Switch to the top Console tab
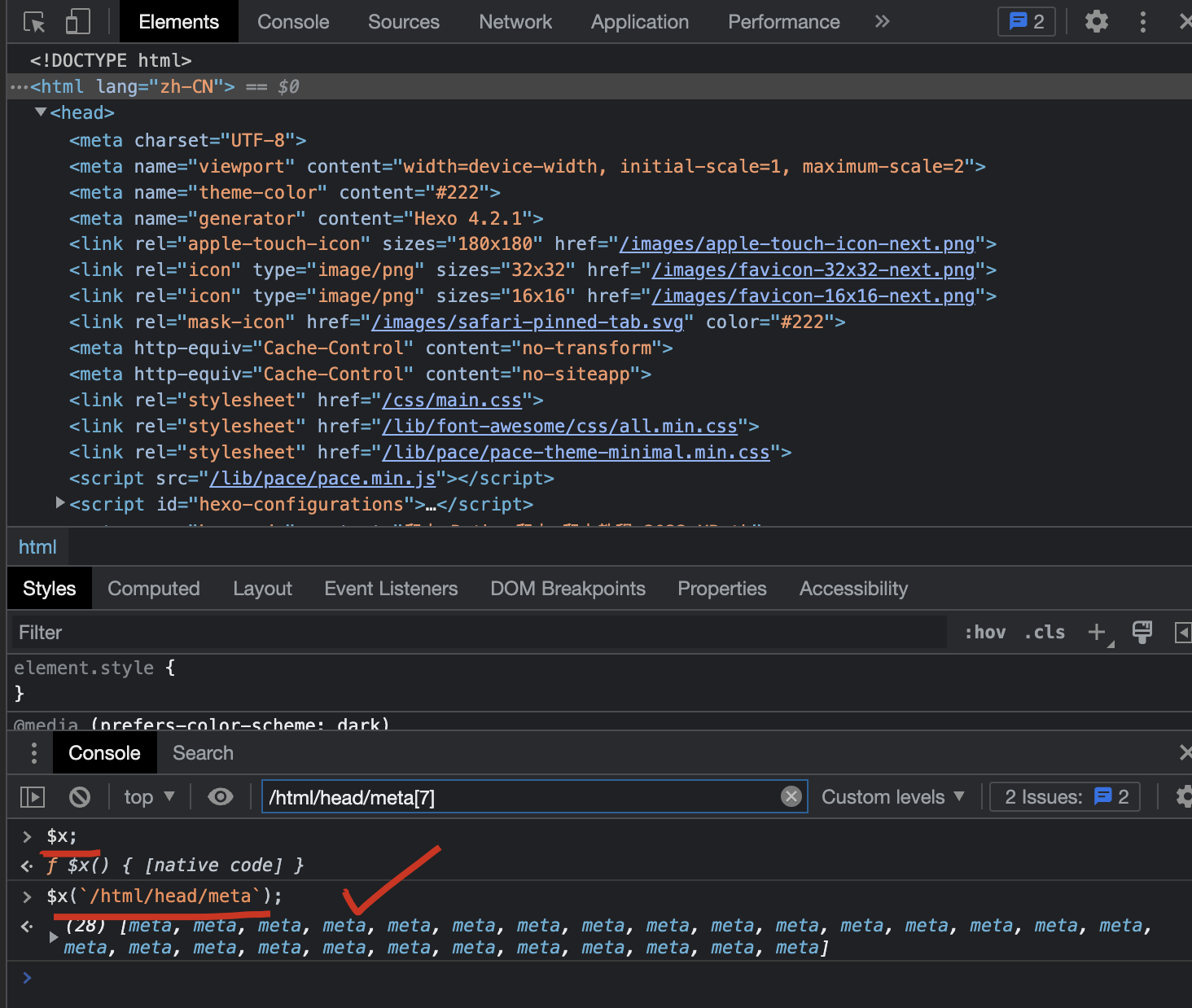The width and height of the screenshot is (1192, 1008). point(293,22)
